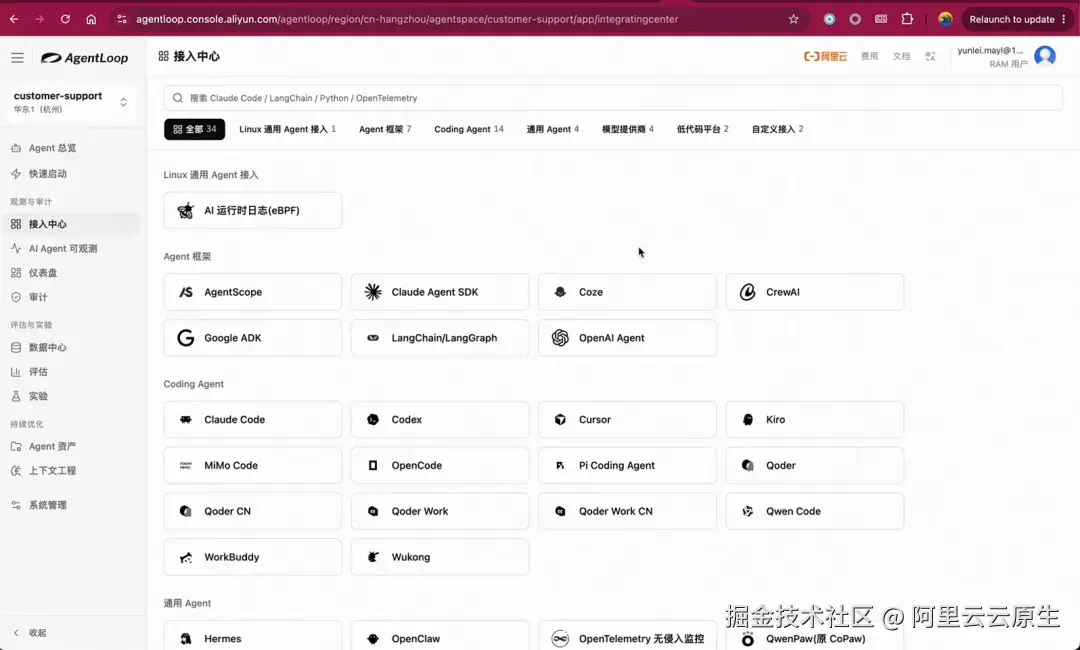Bookmark this page with star icon
Viewport: 1080px width, 650px height.
793,19
